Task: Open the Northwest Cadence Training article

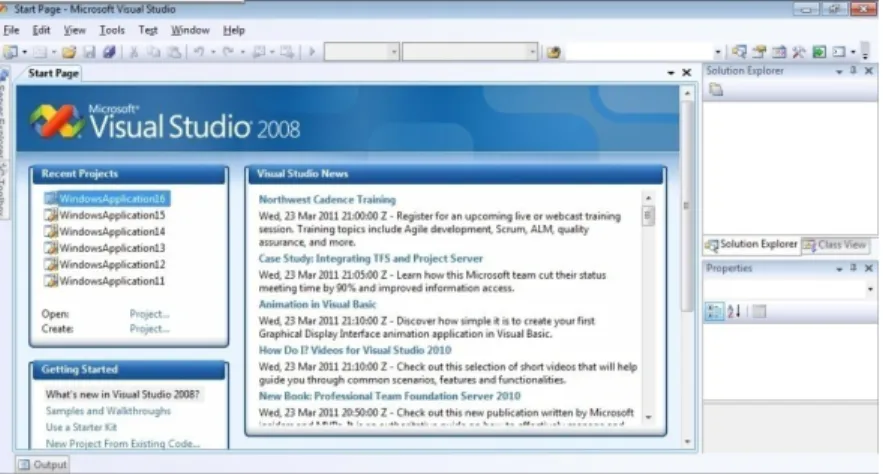Action: coord(327,199)
